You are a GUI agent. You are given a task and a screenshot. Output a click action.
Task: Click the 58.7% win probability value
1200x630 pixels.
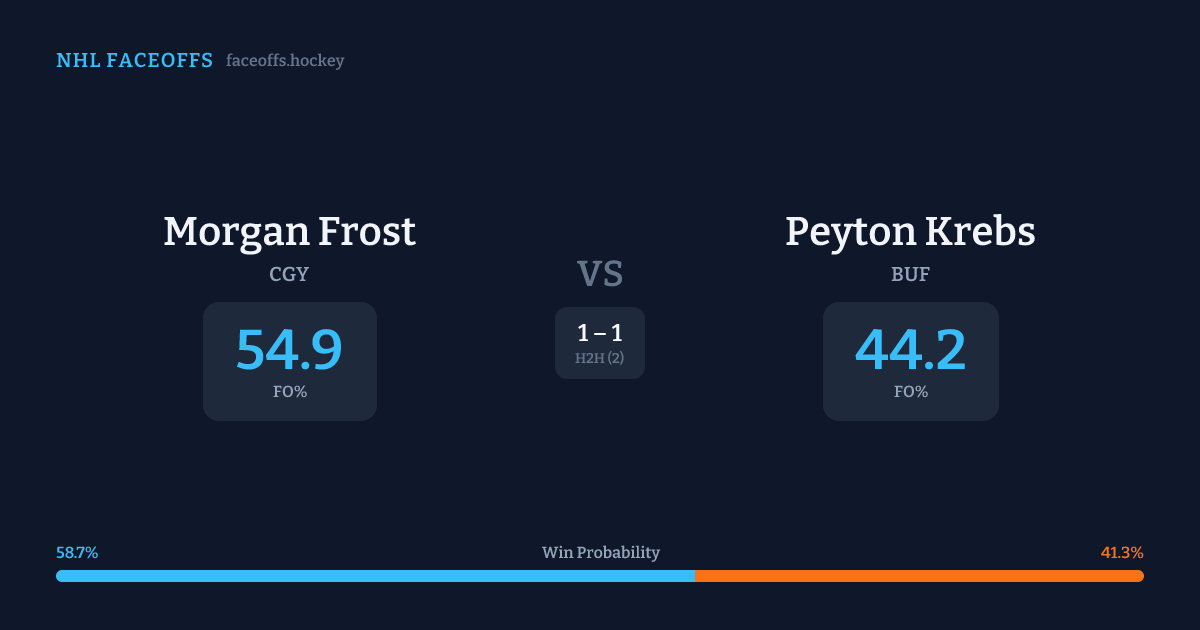77,553
